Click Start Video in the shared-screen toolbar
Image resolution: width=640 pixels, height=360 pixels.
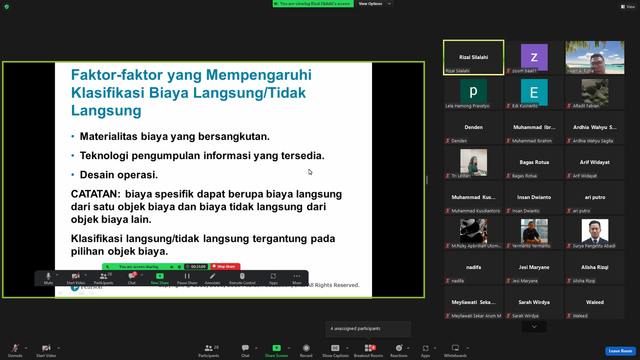click(76, 278)
